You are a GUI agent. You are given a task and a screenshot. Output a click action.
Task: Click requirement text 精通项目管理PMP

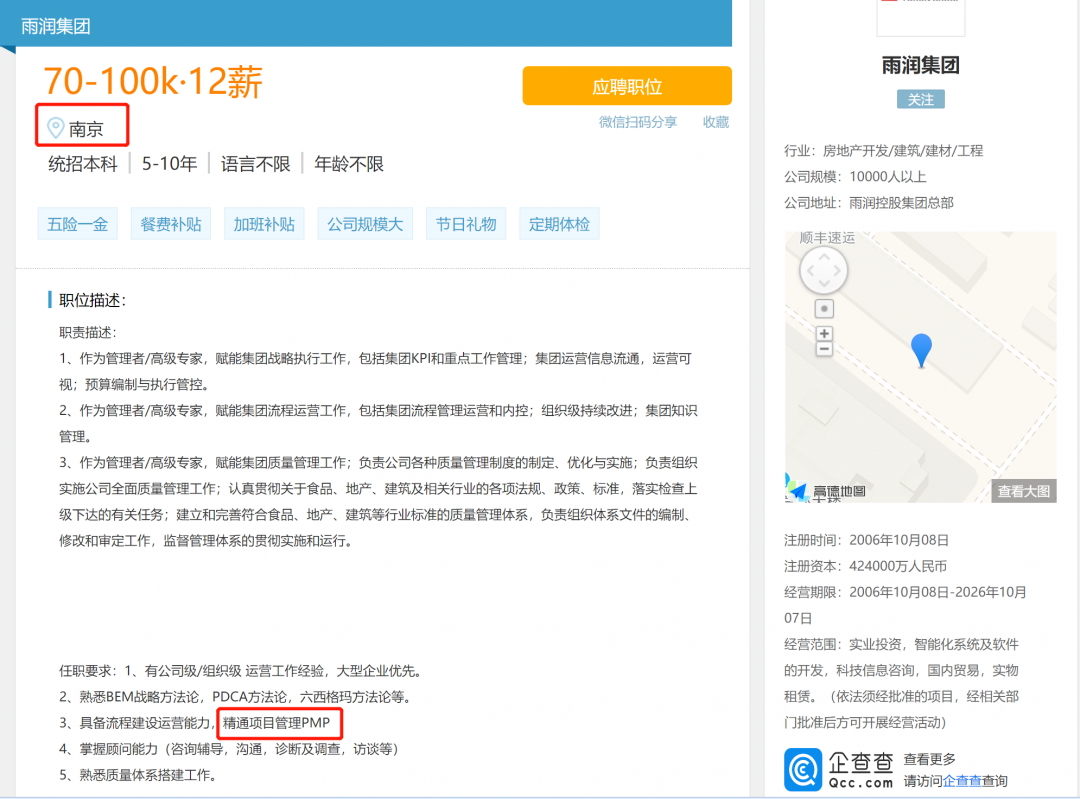click(x=277, y=723)
